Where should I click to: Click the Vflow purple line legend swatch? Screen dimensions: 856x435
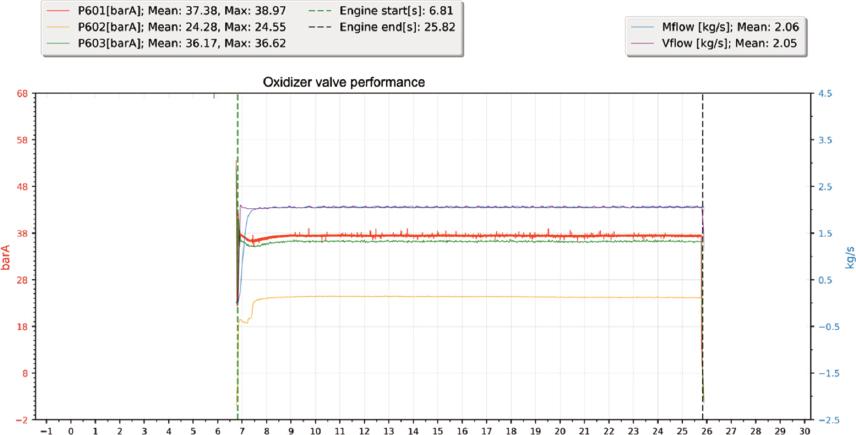click(x=646, y=44)
